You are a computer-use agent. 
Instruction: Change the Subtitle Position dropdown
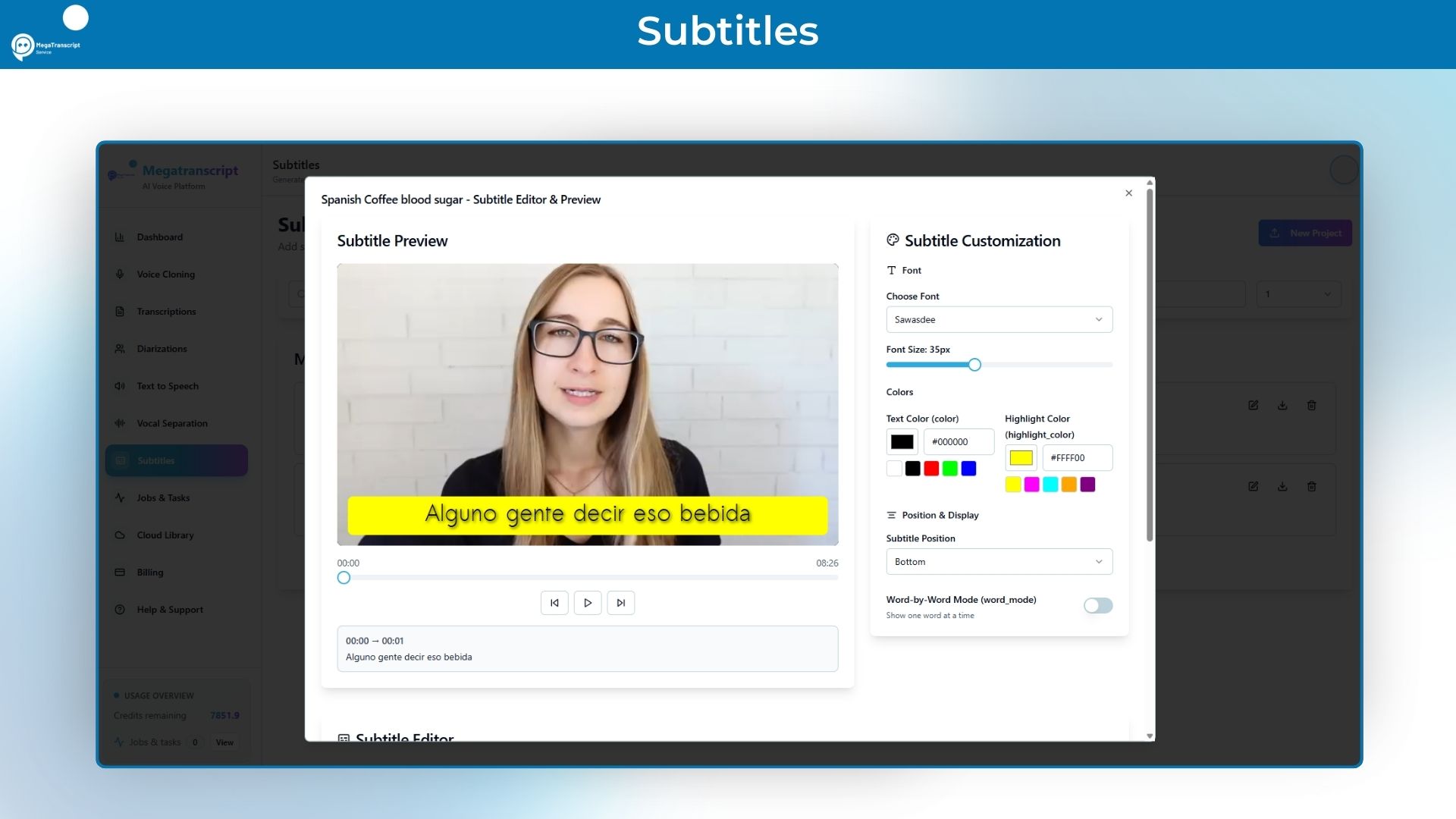pos(999,561)
